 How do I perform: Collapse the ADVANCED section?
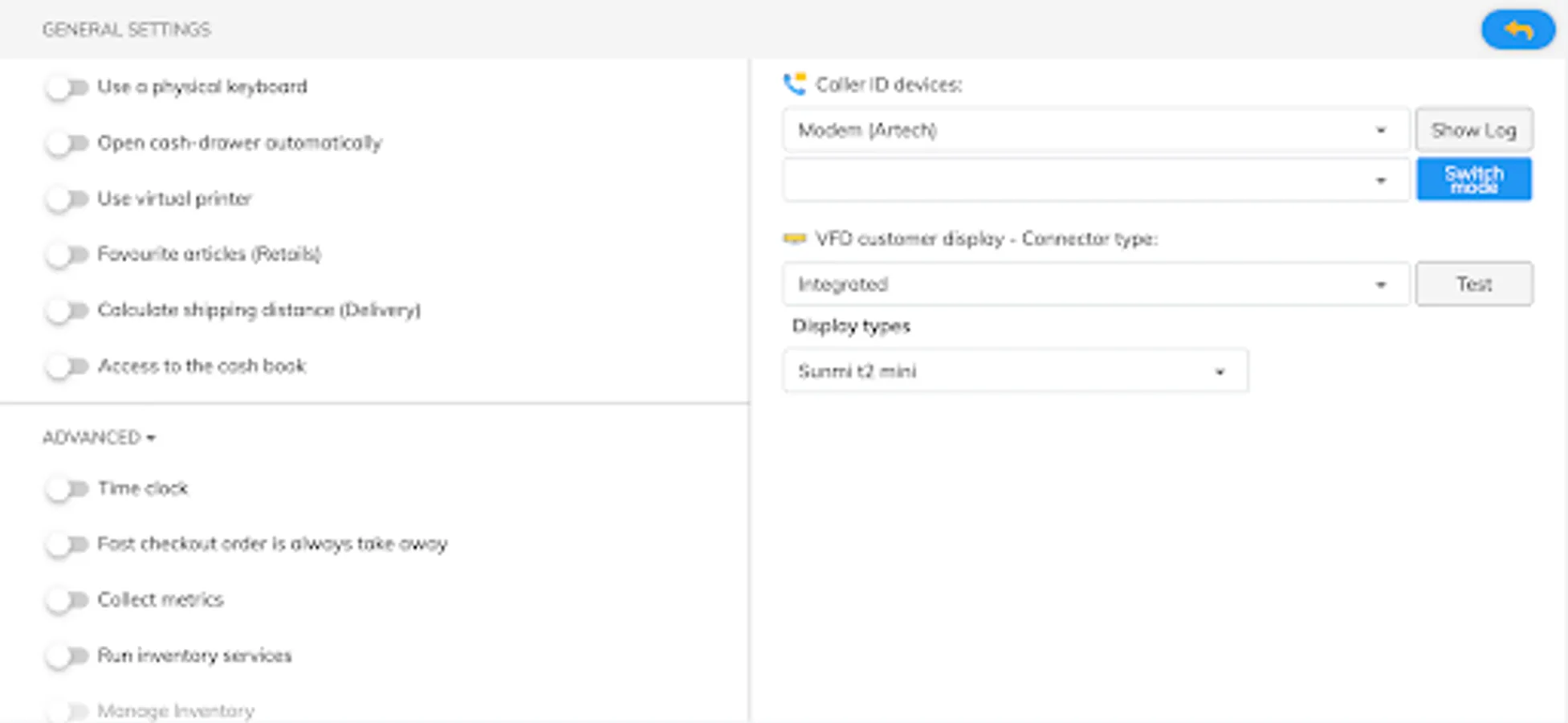click(99, 438)
